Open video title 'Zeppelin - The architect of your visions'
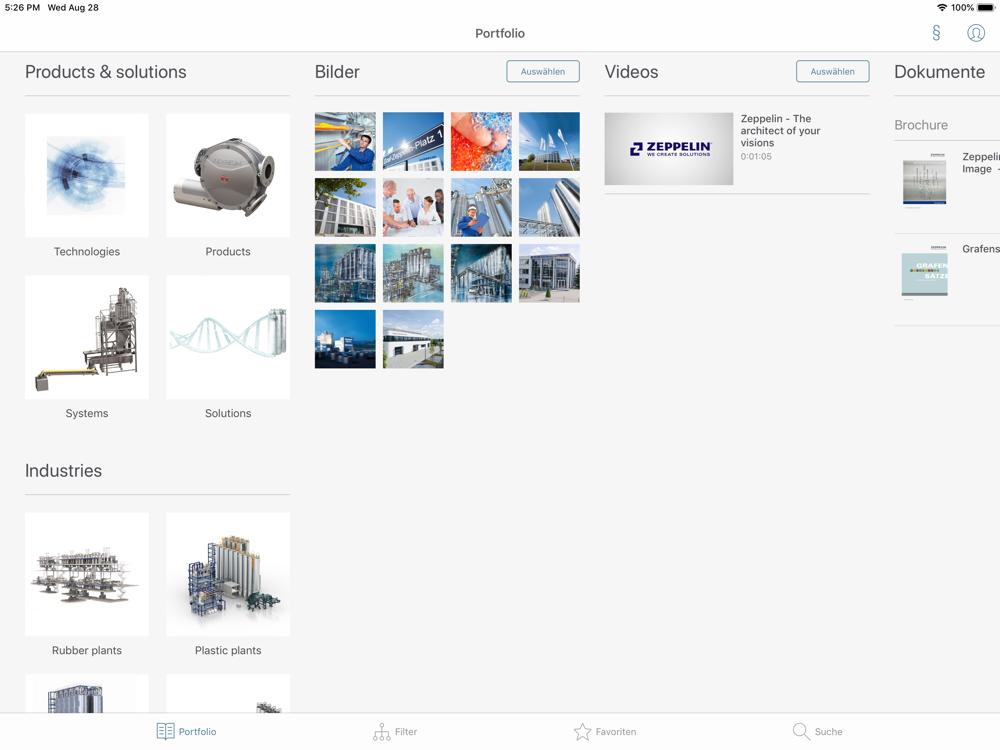Viewport: 1000px width, 750px height. coord(780,131)
